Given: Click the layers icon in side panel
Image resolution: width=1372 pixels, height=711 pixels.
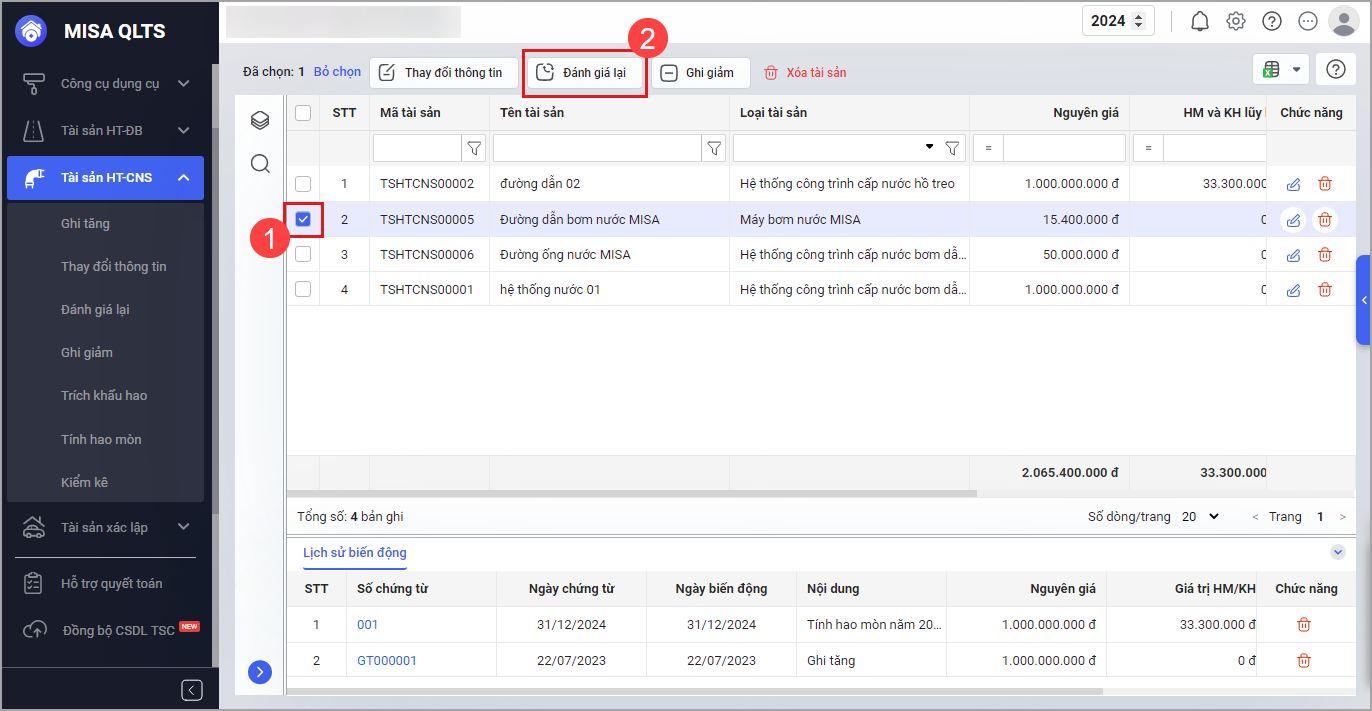Looking at the screenshot, I should click(260, 121).
